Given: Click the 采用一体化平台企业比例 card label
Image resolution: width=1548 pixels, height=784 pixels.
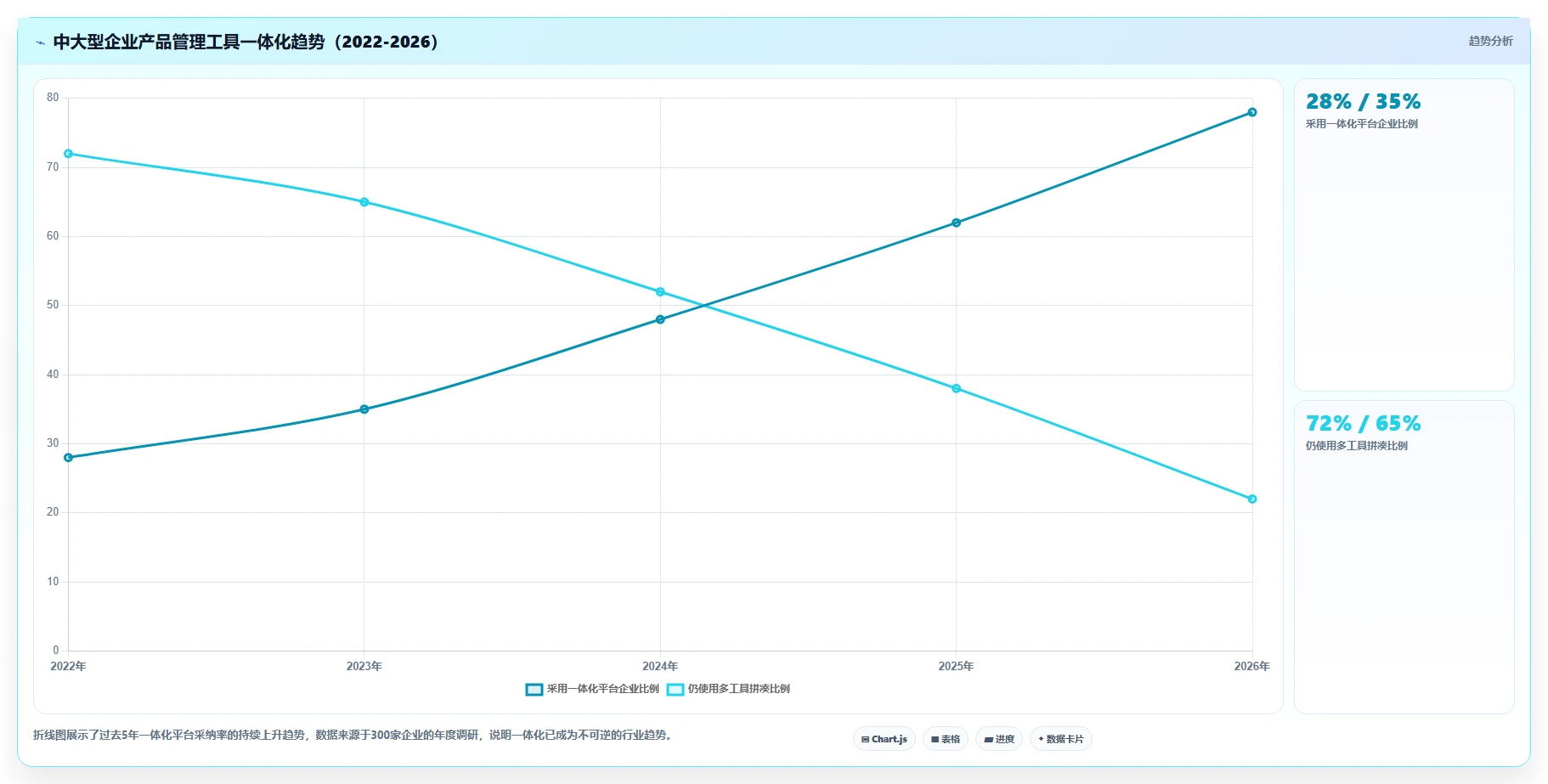Looking at the screenshot, I should (x=1362, y=124).
